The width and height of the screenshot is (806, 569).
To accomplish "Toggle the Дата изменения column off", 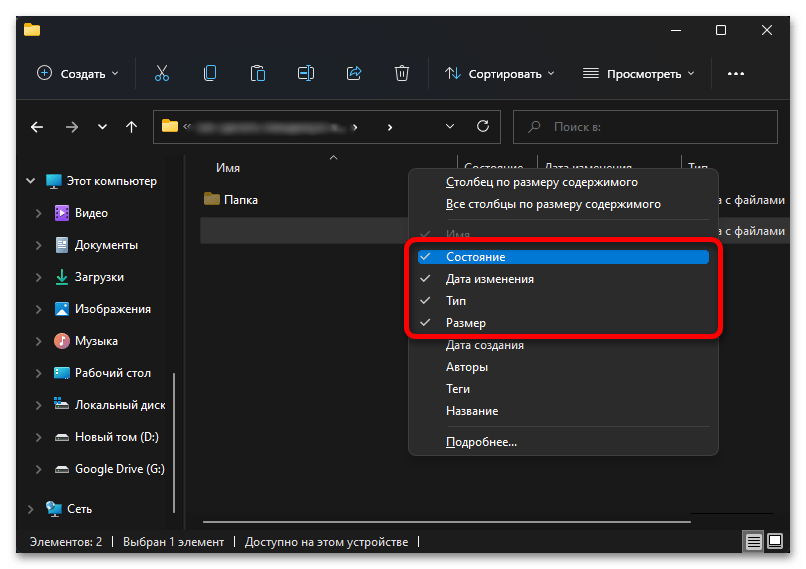I will pyautogui.click(x=489, y=279).
